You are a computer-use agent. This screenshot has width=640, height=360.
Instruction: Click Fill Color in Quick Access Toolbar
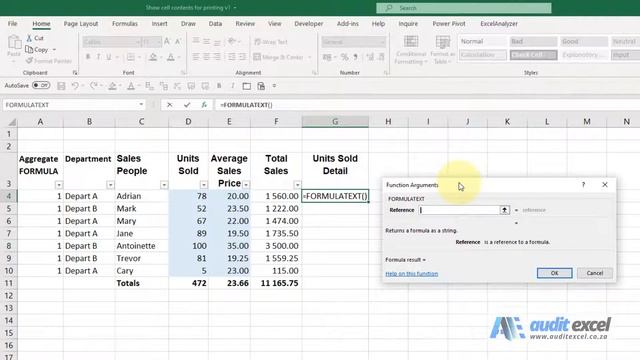(x=112, y=86)
